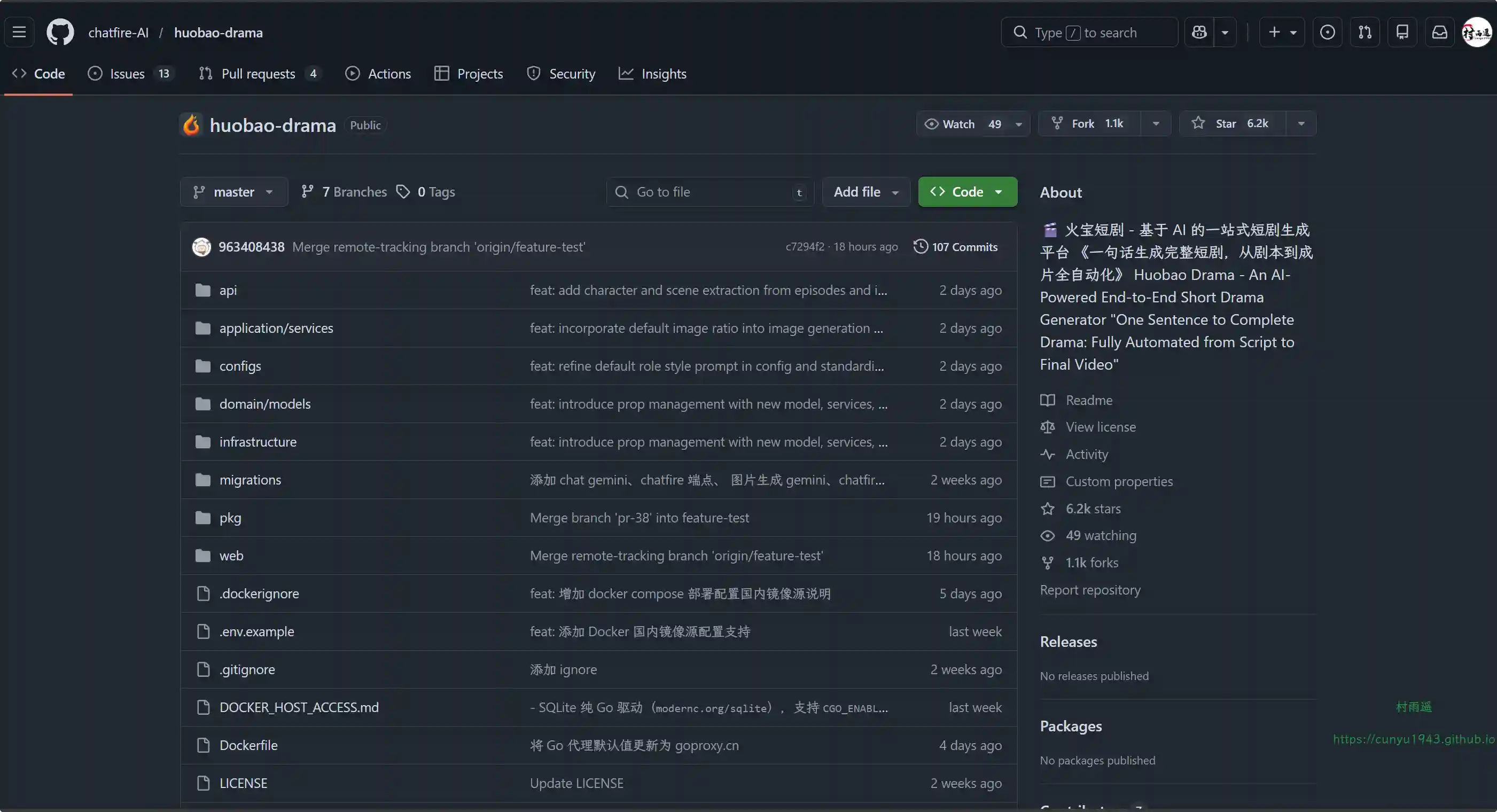This screenshot has height=812, width=1497.
Task: Expand the master branch dropdown
Action: [233, 192]
